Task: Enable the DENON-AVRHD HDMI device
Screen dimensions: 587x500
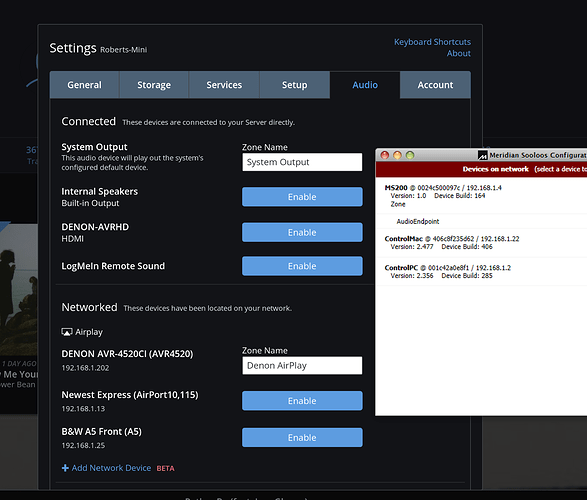Action: (x=302, y=232)
